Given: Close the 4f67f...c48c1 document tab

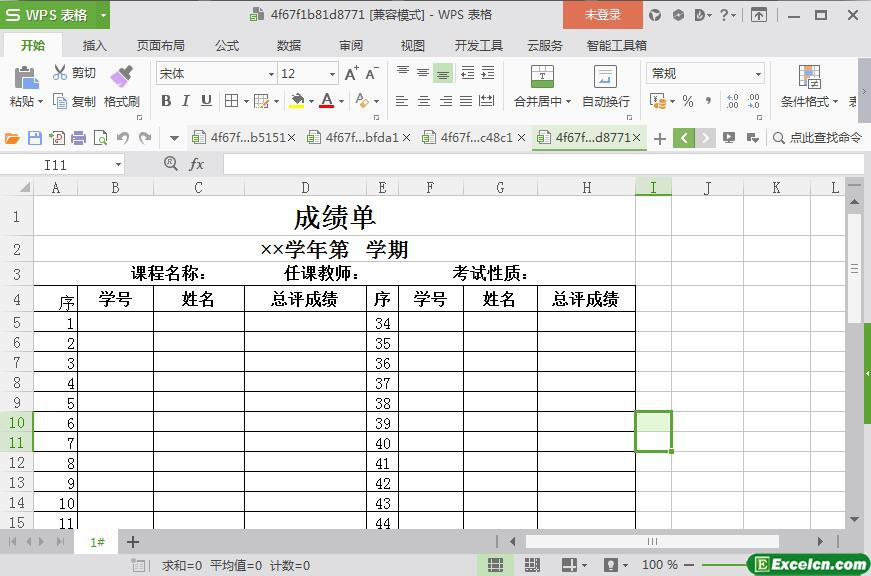Looking at the screenshot, I should (521, 137).
